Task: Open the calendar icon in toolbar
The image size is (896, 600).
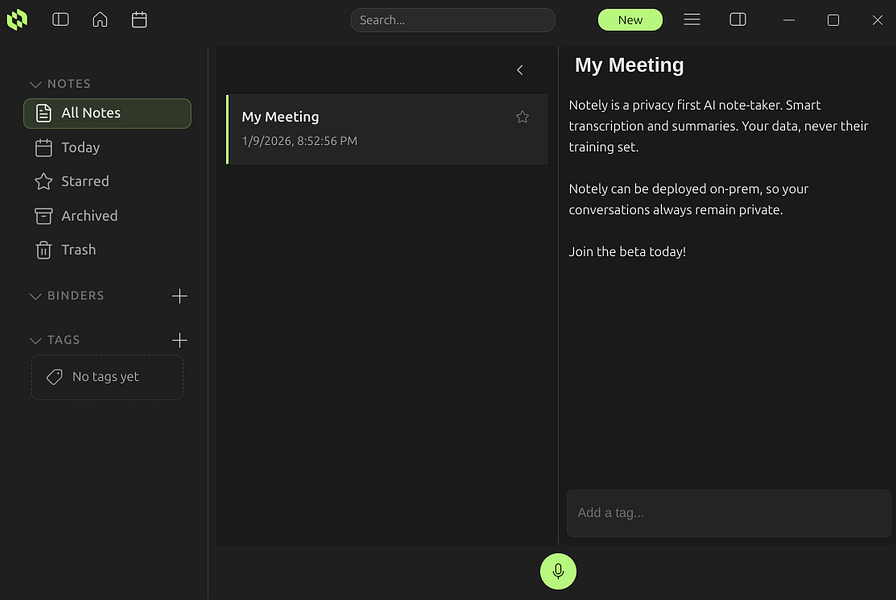Action: 139,20
